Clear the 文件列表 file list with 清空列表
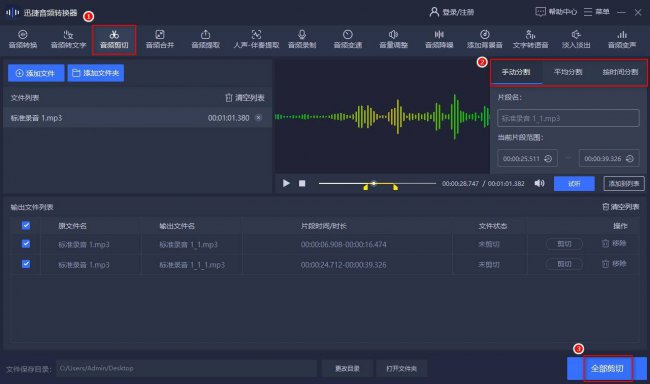The height and width of the screenshot is (384, 650). [x=245, y=98]
